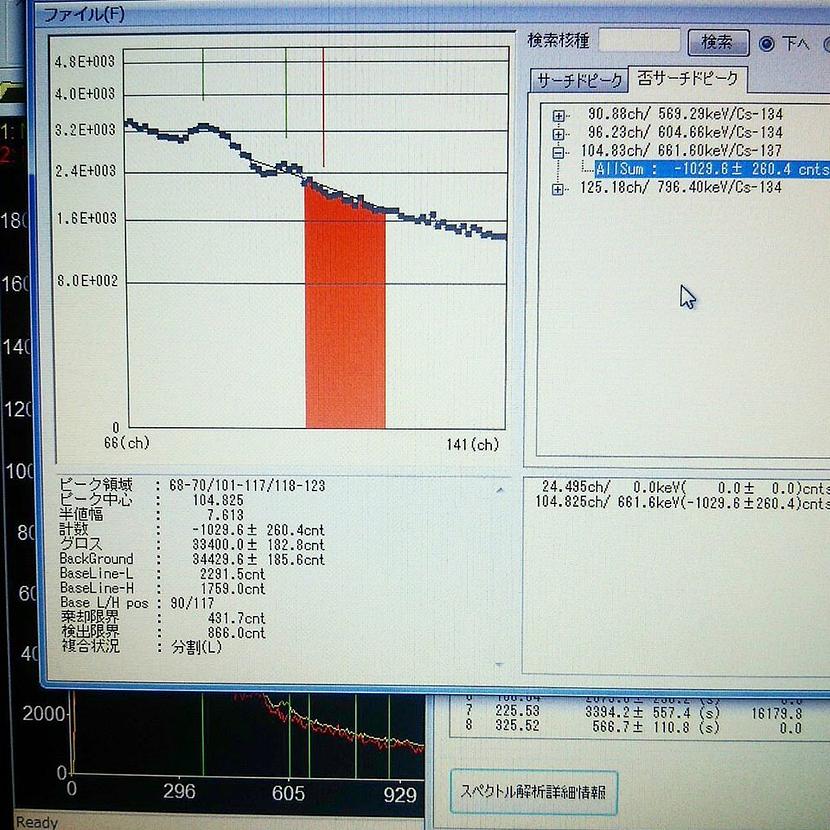Select the 90.88ch/569.29keV/Cs-134 peak entry

(685, 114)
